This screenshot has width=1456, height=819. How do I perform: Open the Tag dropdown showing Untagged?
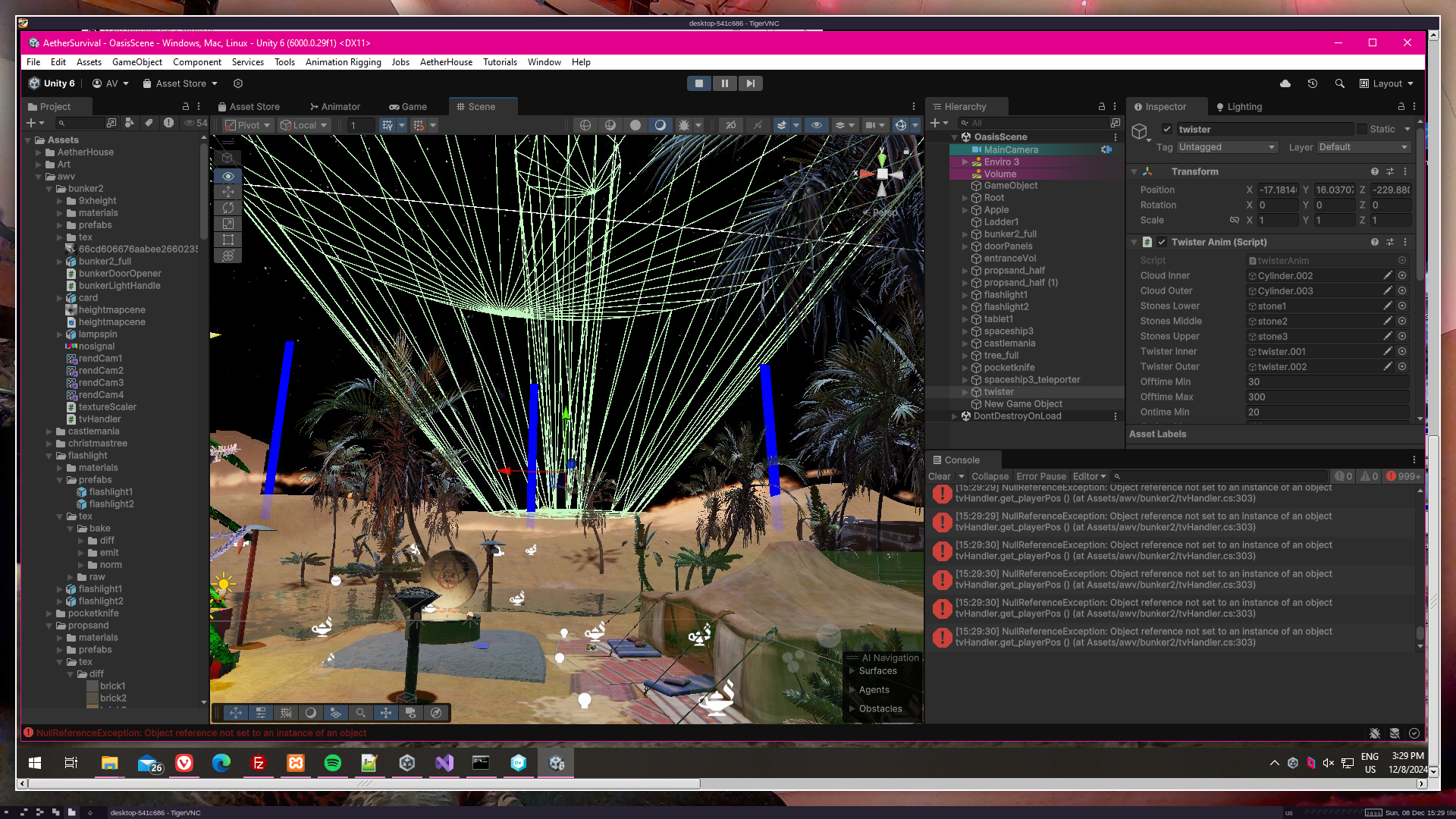(1226, 147)
